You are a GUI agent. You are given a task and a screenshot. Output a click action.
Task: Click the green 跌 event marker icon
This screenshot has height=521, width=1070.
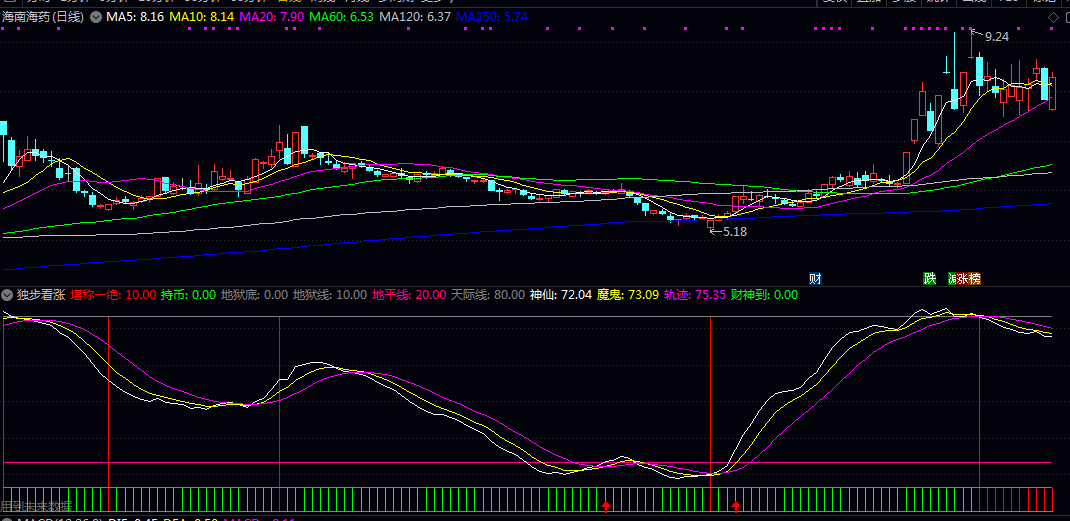point(929,278)
